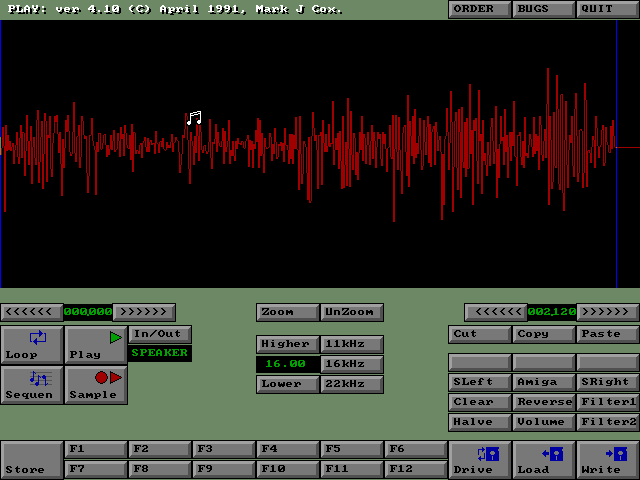Click the 16.00 frequency value field
The image size is (640, 480).
click(287, 364)
